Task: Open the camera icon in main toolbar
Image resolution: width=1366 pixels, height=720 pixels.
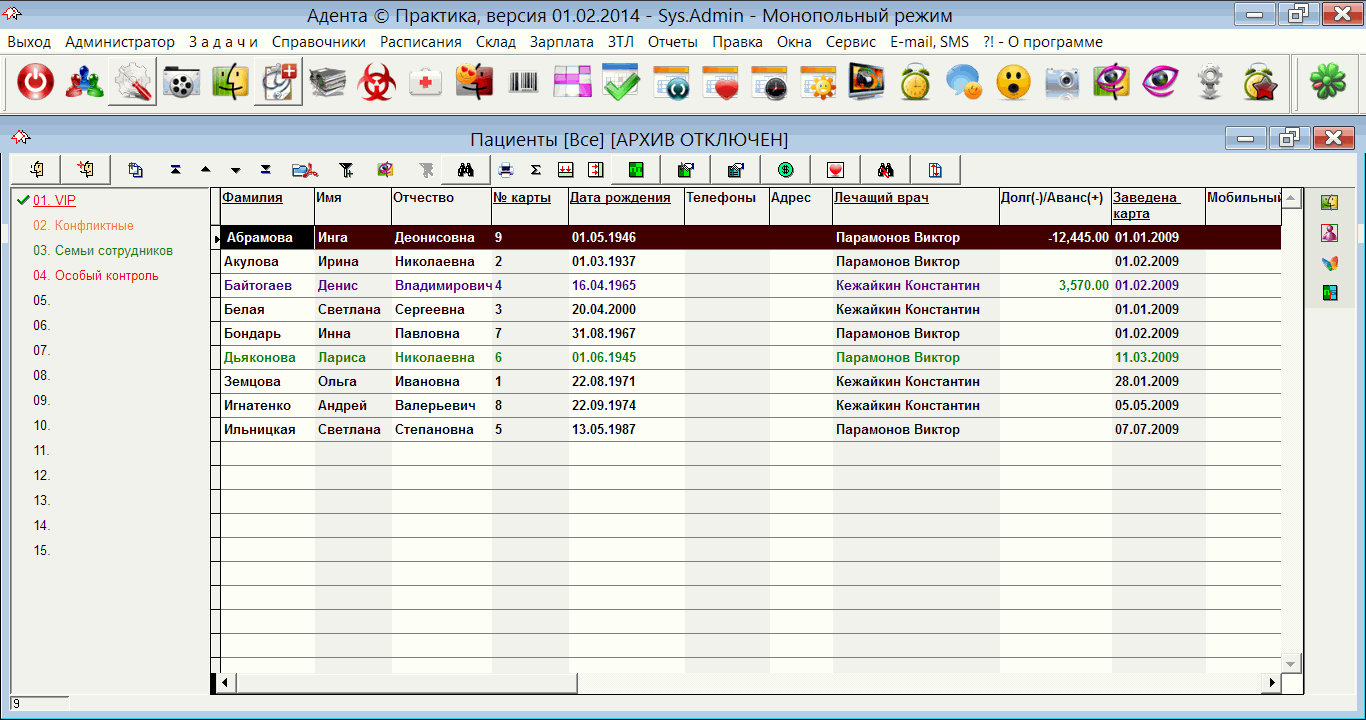Action: point(1062,83)
